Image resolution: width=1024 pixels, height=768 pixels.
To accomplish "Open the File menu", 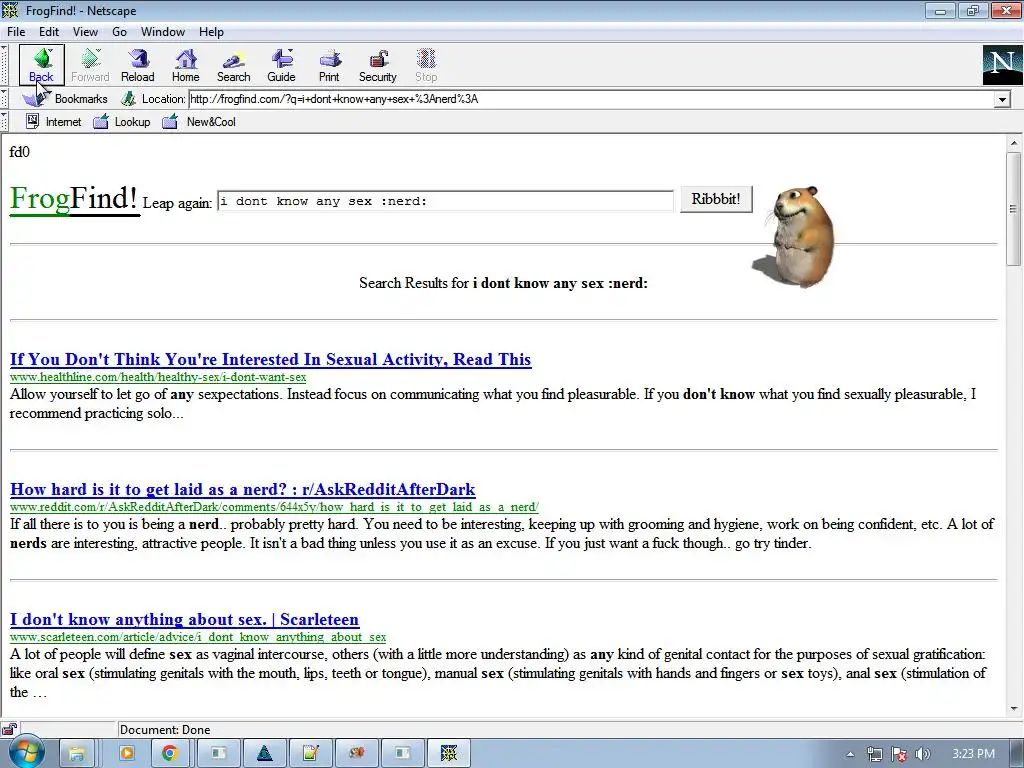I will point(16,31).
